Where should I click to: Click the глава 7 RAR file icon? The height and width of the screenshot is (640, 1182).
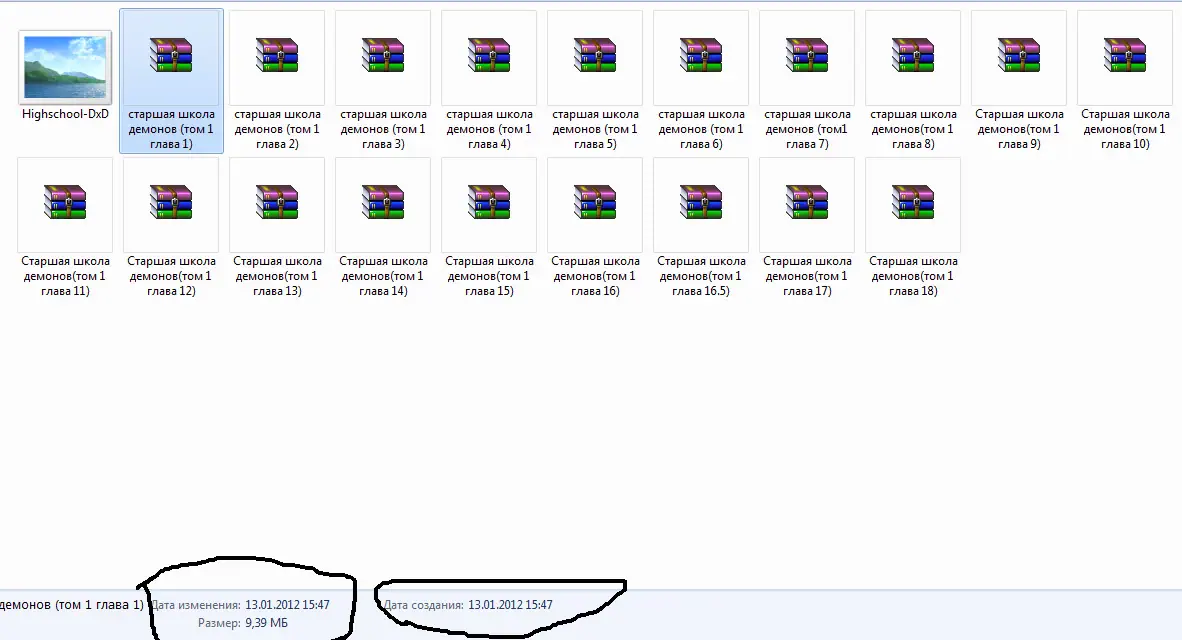tap(807, 55)
